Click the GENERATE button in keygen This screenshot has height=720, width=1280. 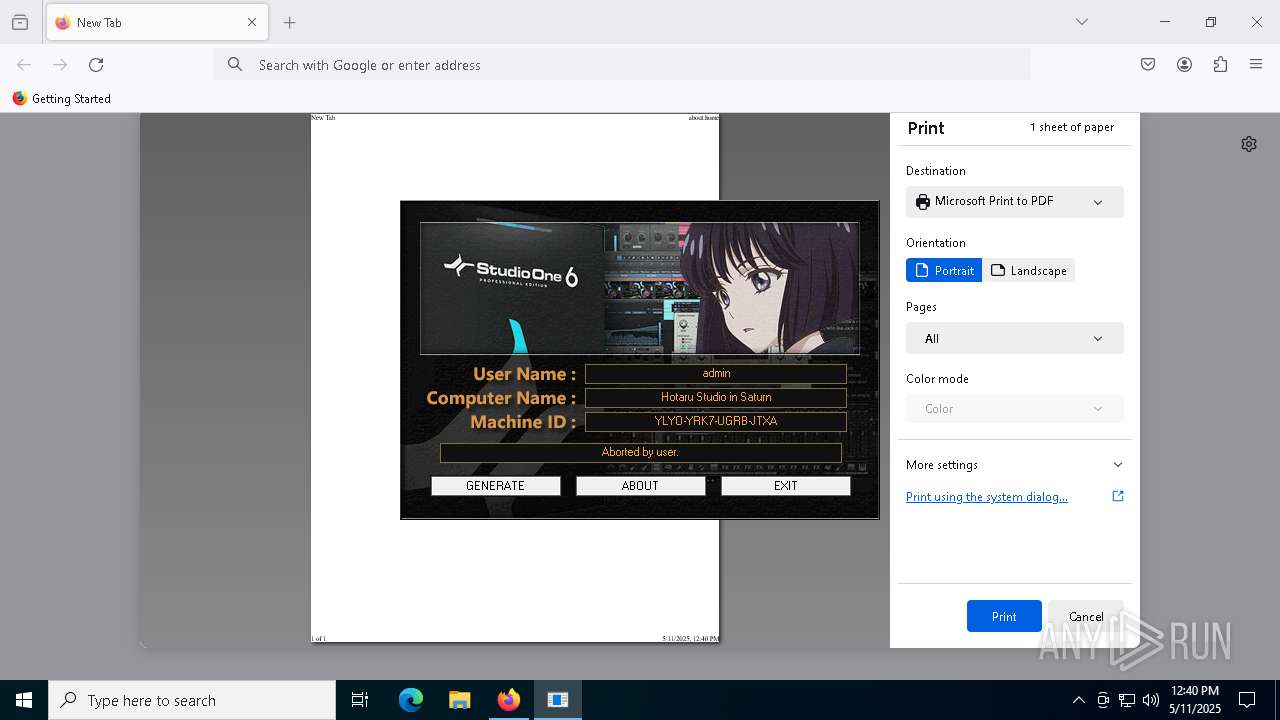tap(495, 486)
